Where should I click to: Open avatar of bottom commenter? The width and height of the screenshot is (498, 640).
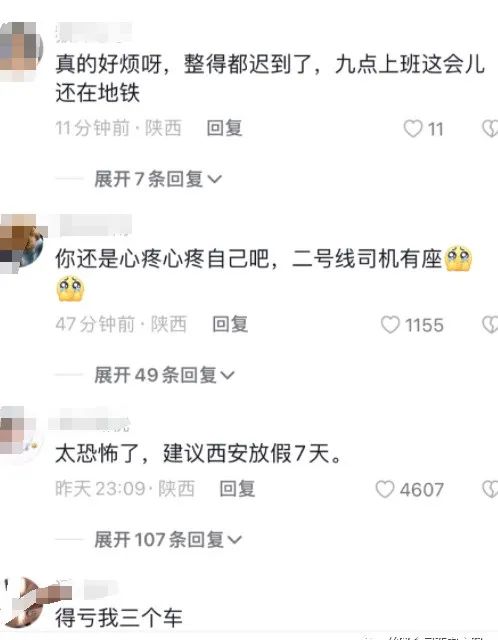point(24,602)
